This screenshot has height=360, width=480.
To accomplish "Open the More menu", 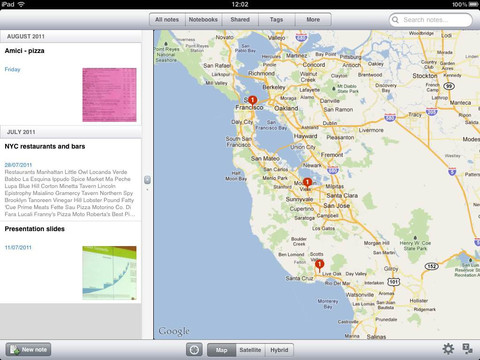I will 313,20.
